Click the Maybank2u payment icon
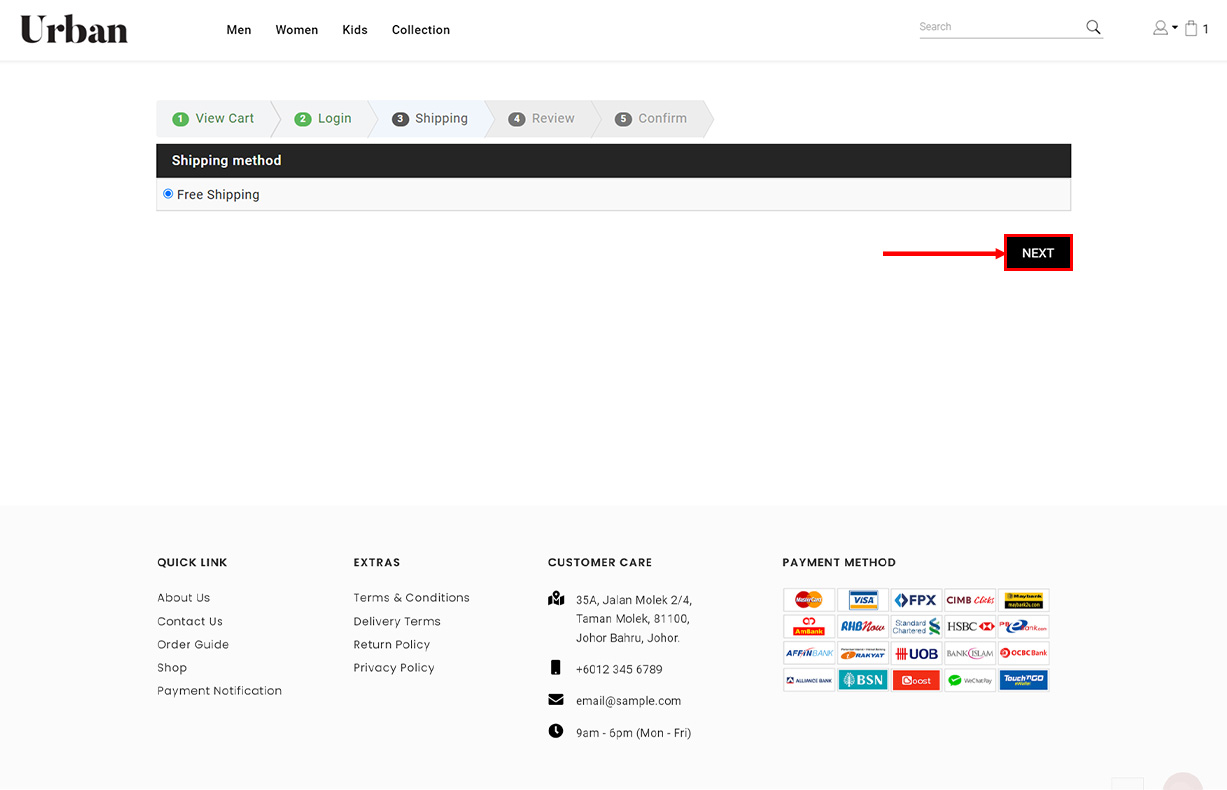The height and width of the screenshot is (790, 1227). point(1024,600)
